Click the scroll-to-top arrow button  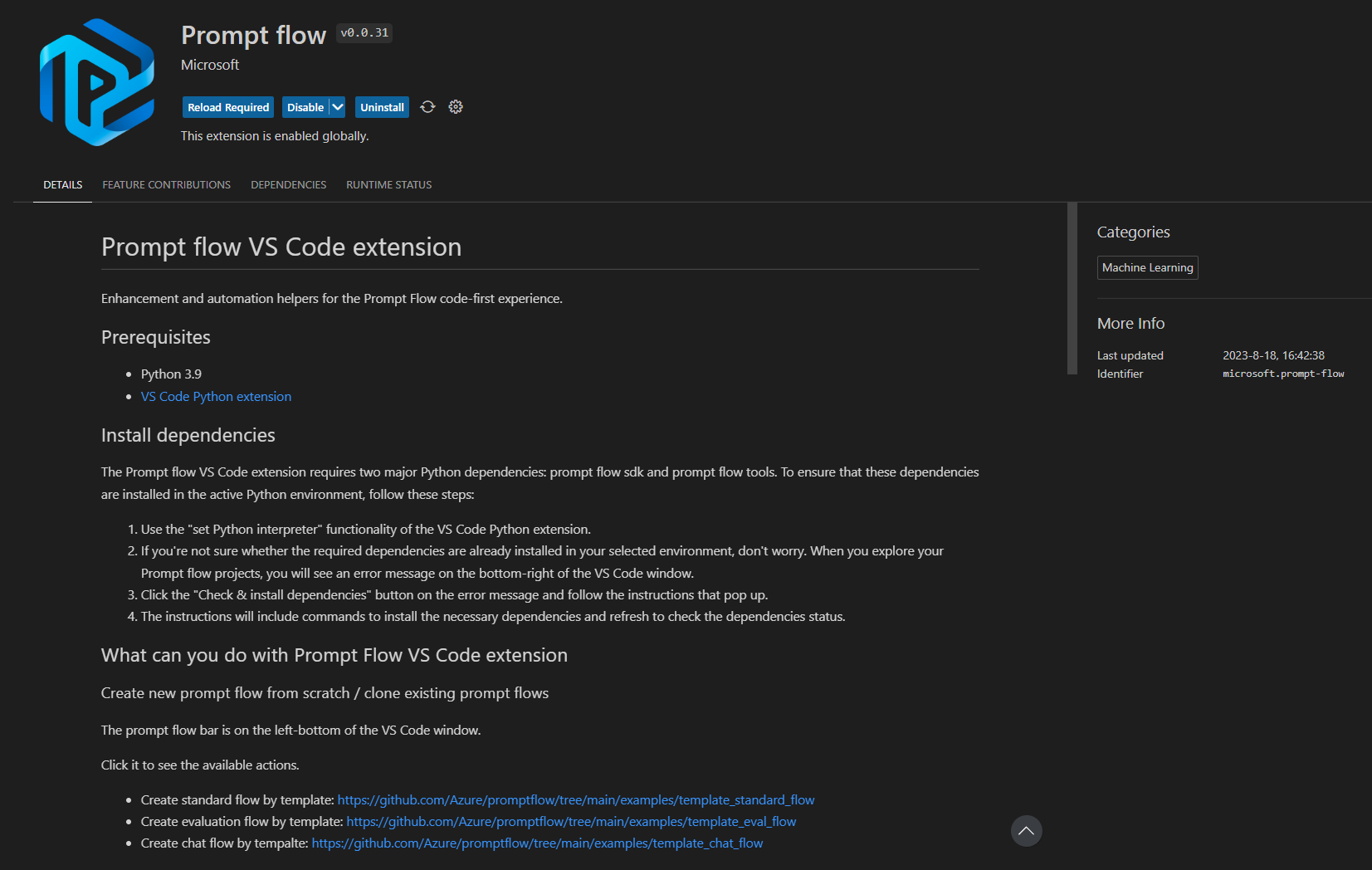click(x=1026, y=831)
